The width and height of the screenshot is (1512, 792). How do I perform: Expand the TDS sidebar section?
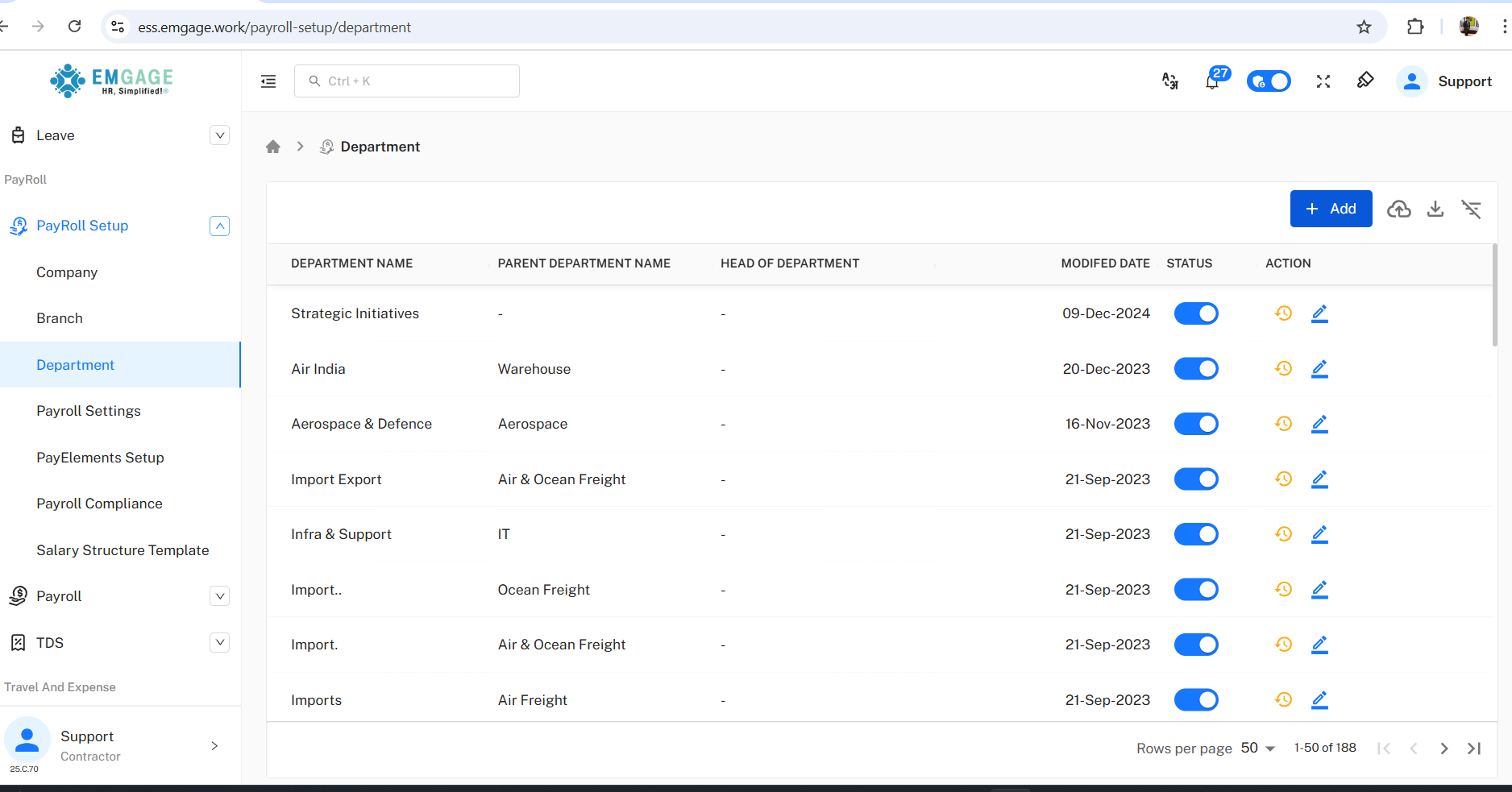coord(219,643)
